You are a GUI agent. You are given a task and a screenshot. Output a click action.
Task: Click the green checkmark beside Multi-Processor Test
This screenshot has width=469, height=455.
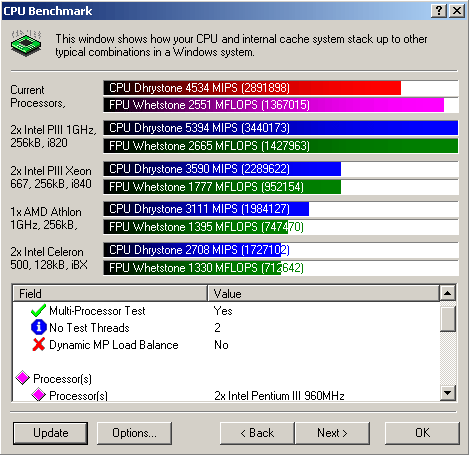38,310
